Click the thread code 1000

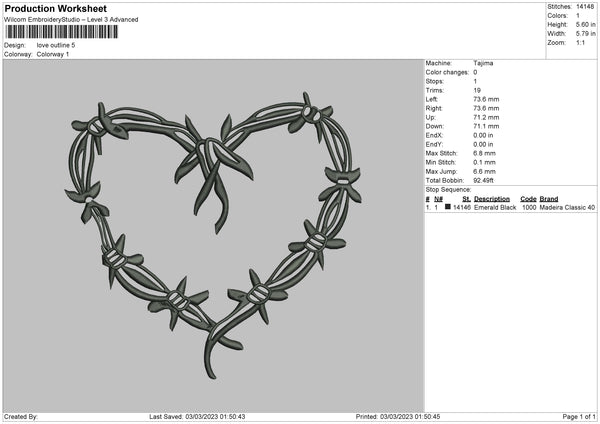tap(529, 207)
